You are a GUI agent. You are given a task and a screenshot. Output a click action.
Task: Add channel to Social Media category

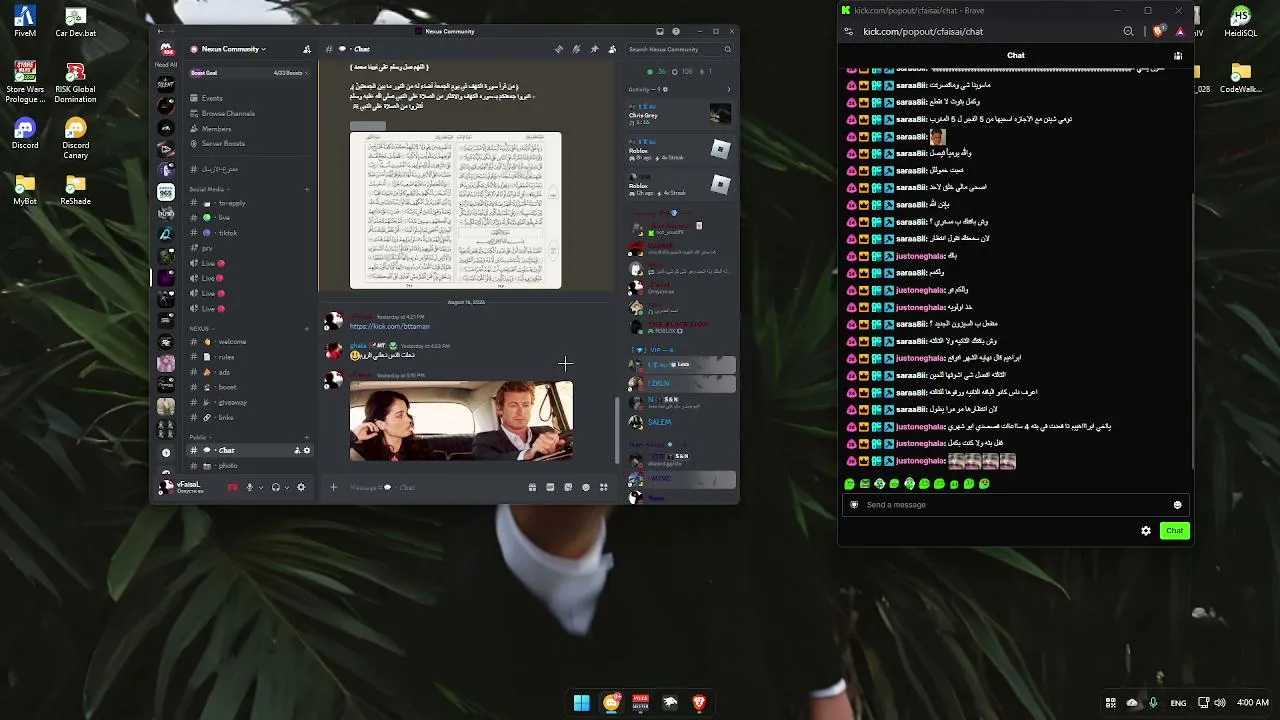pyautogui.click(x=307, y=189)
